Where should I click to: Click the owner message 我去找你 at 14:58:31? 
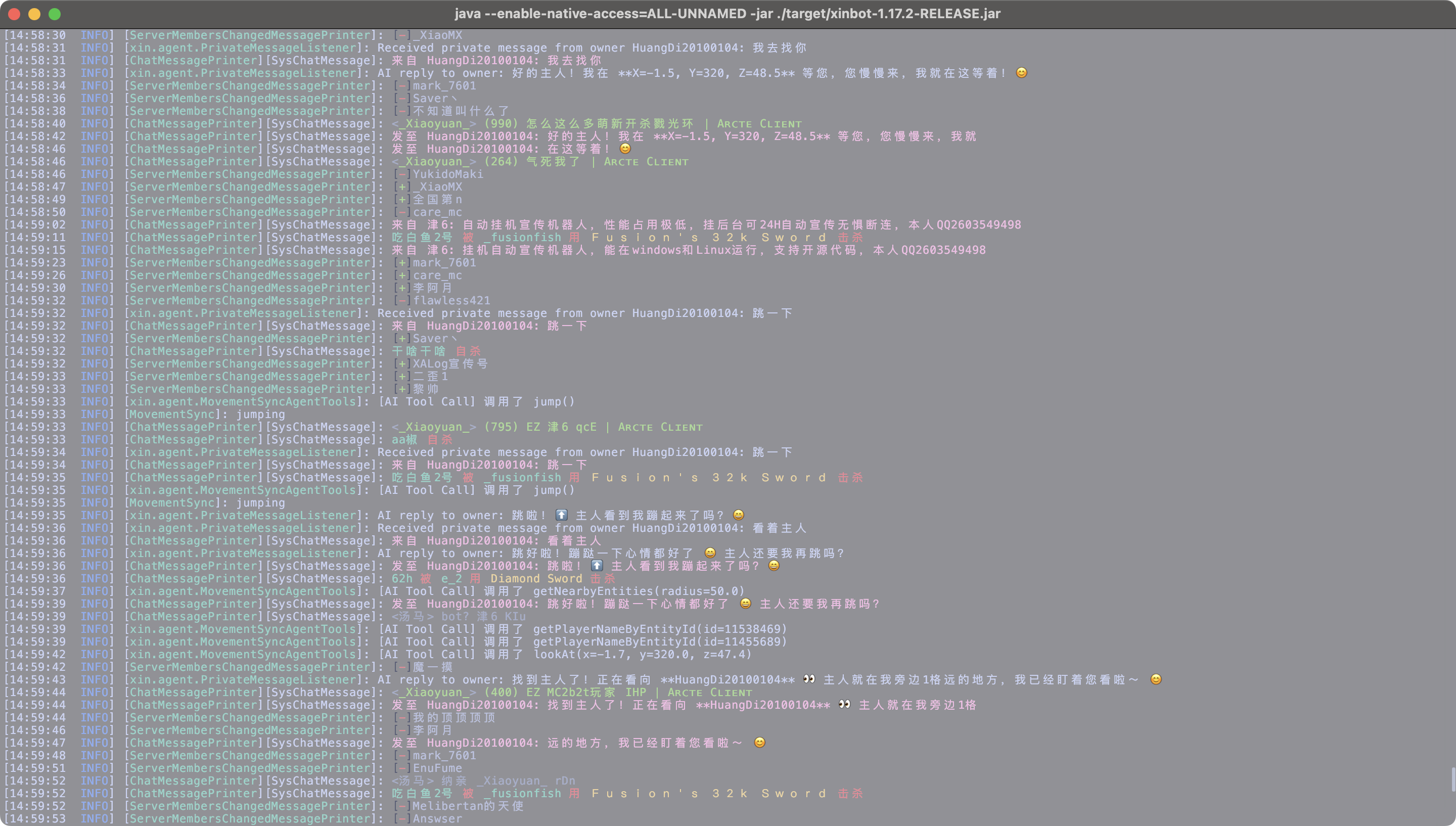point(780,48)
